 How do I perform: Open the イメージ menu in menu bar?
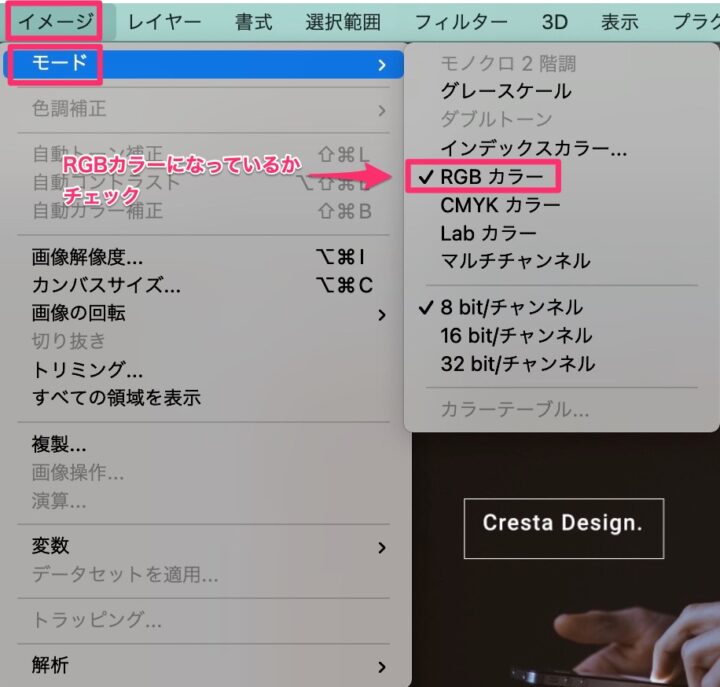tap(56, 21)
